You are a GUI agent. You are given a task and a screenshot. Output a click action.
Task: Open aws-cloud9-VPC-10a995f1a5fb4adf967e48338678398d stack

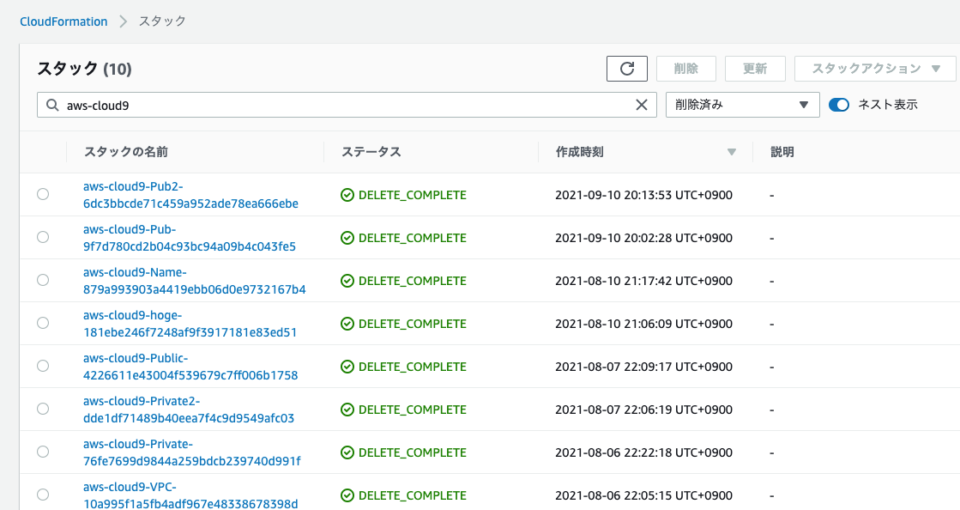[x=190, y=495]
